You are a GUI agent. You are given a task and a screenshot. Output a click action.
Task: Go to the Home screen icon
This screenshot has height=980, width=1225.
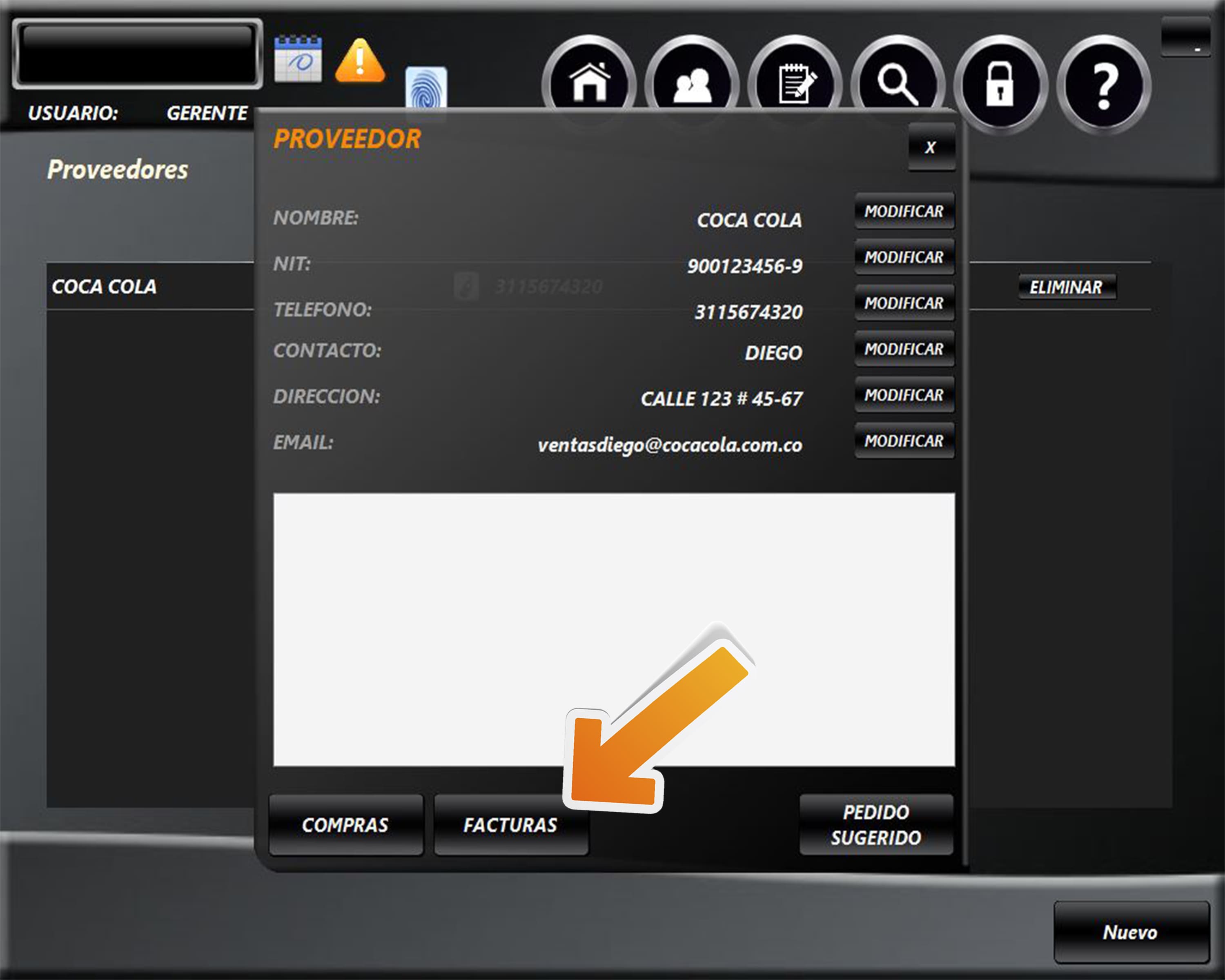tap(589, 83)
